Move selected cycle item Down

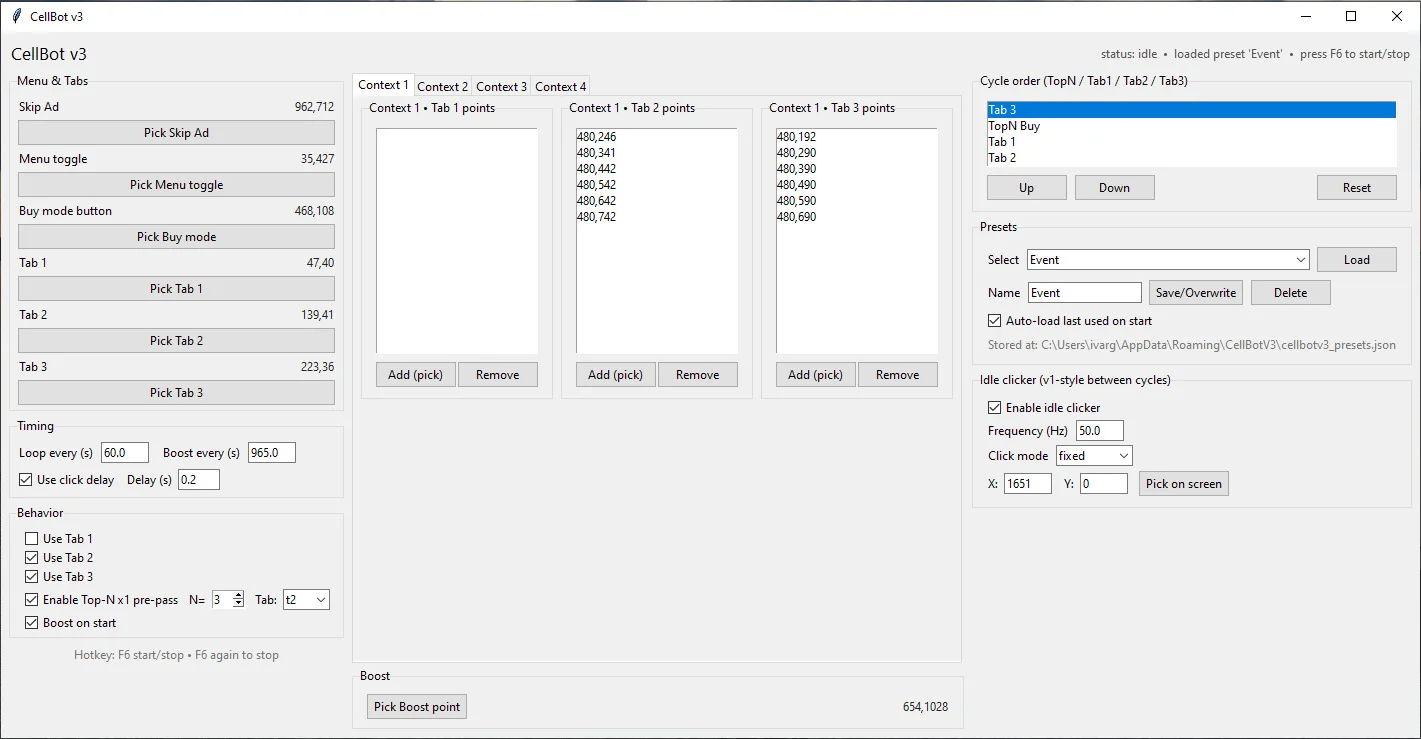pos(1114,187)
